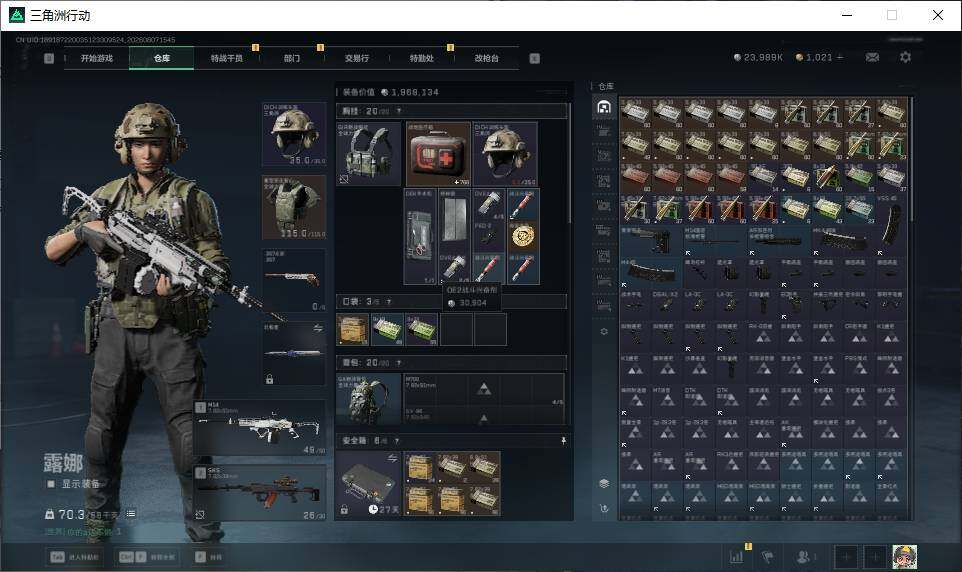Click the swap icon on the safe box
The width and height of the screenshot is (962, 572).
(x=392, y=458)
